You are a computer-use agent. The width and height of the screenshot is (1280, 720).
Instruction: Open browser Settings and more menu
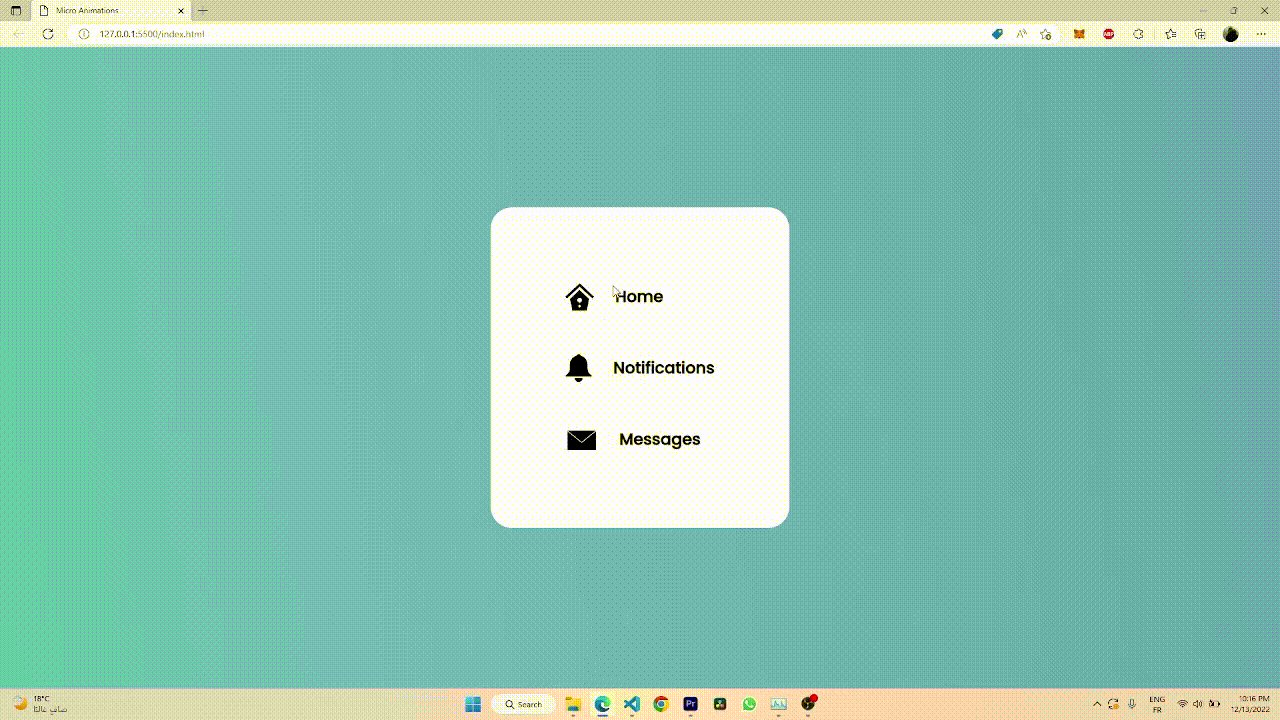[x=1261, y=34]
